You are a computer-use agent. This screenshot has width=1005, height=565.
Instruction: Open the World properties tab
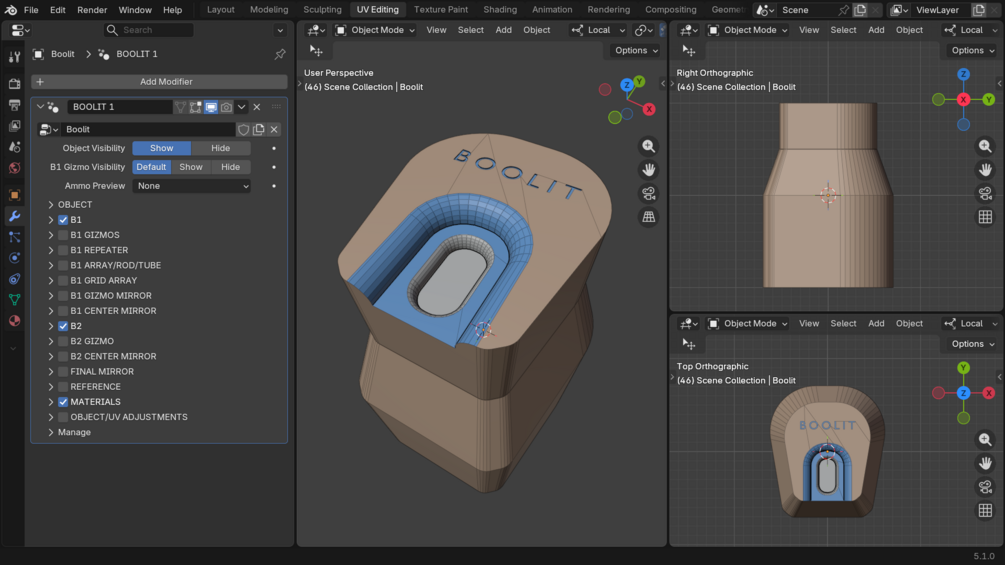point(14,168)
